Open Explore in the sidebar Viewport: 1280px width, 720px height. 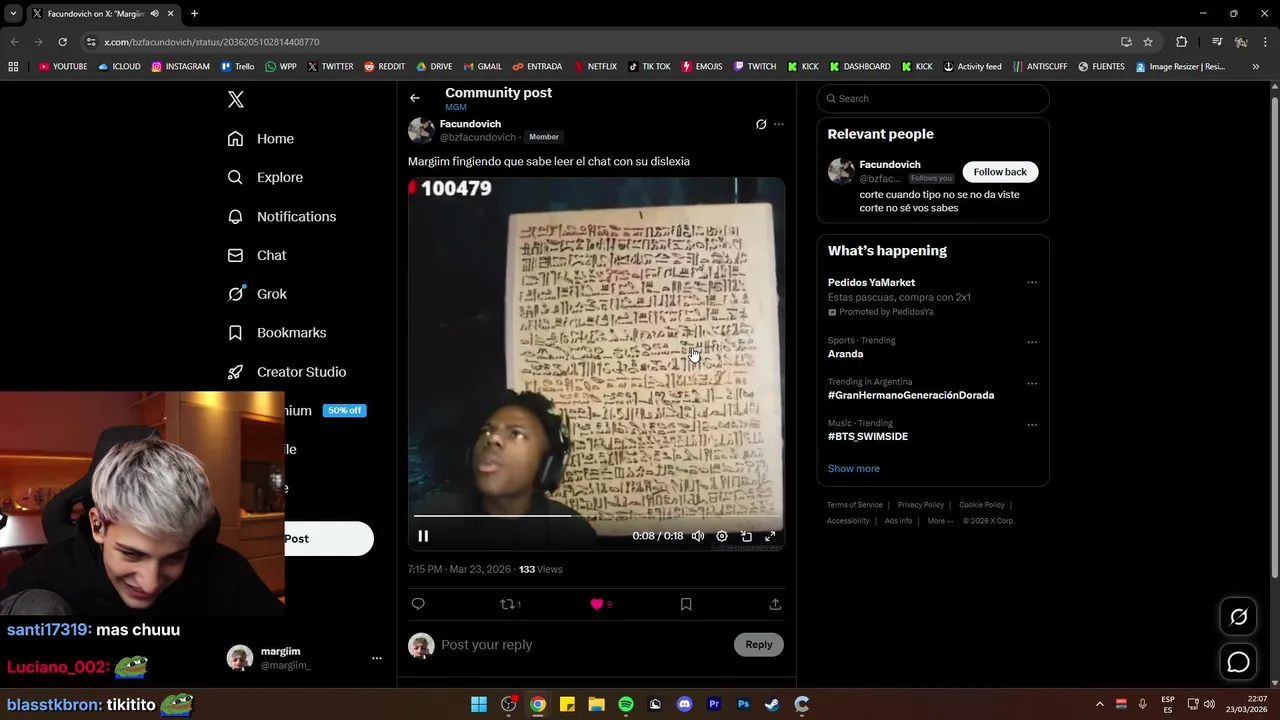(265, 177)
